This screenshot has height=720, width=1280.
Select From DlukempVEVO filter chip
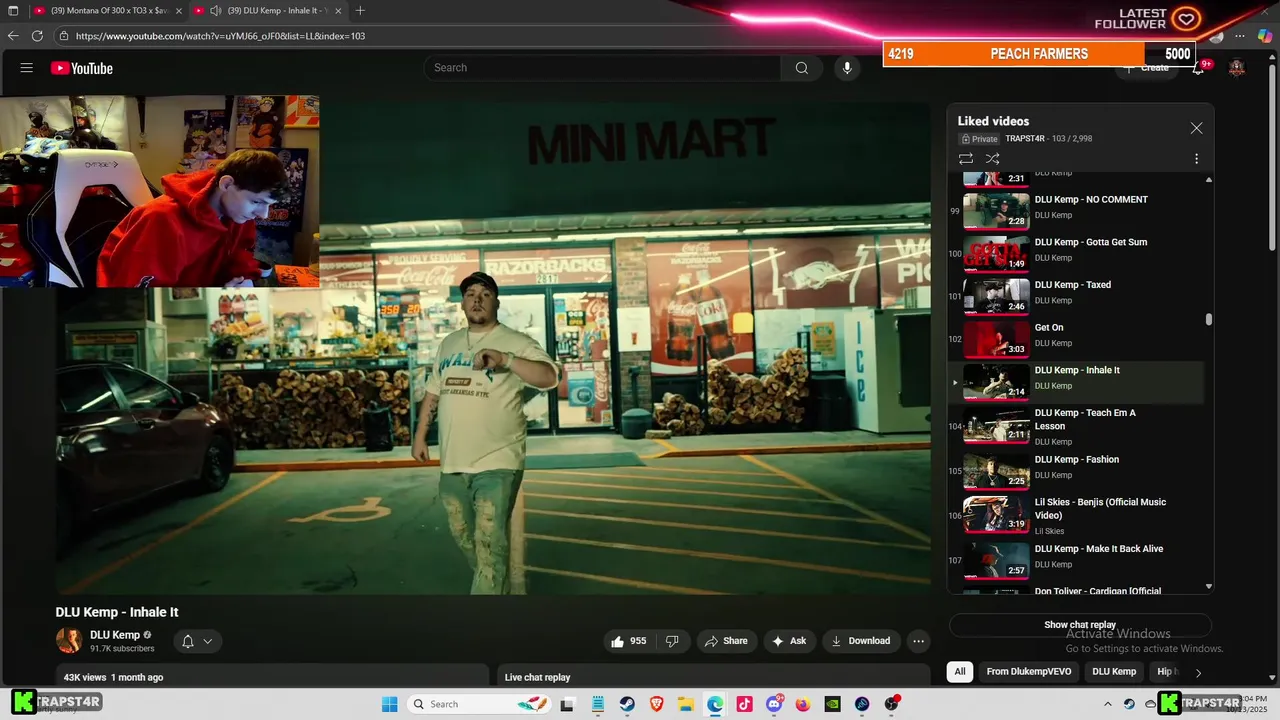[1029, 672]
